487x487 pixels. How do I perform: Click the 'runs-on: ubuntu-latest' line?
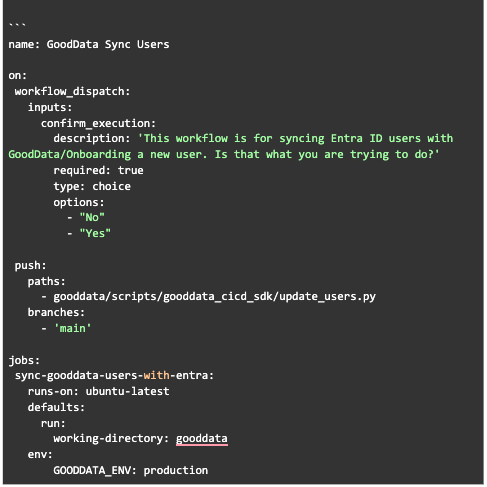click(x=98, y=391)
